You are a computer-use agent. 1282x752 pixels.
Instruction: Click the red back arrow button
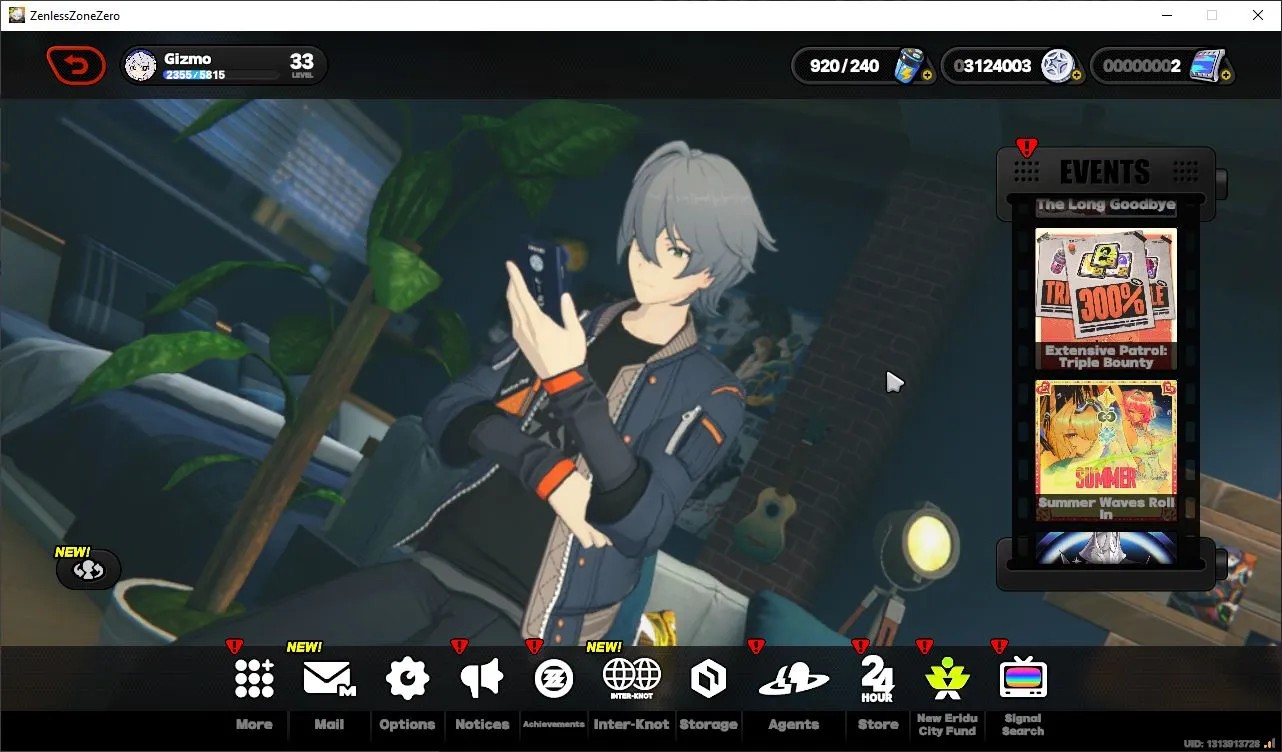(76, 66)
